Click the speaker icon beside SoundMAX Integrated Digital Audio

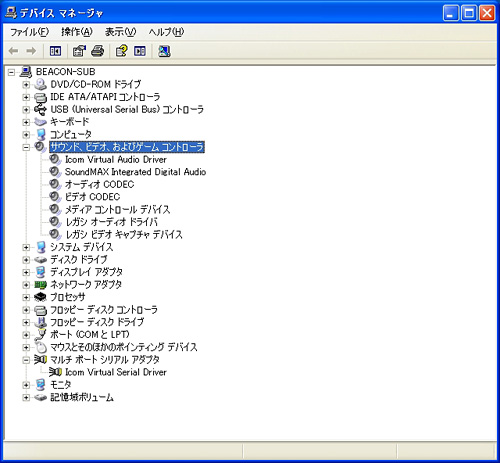coord(55,172)
